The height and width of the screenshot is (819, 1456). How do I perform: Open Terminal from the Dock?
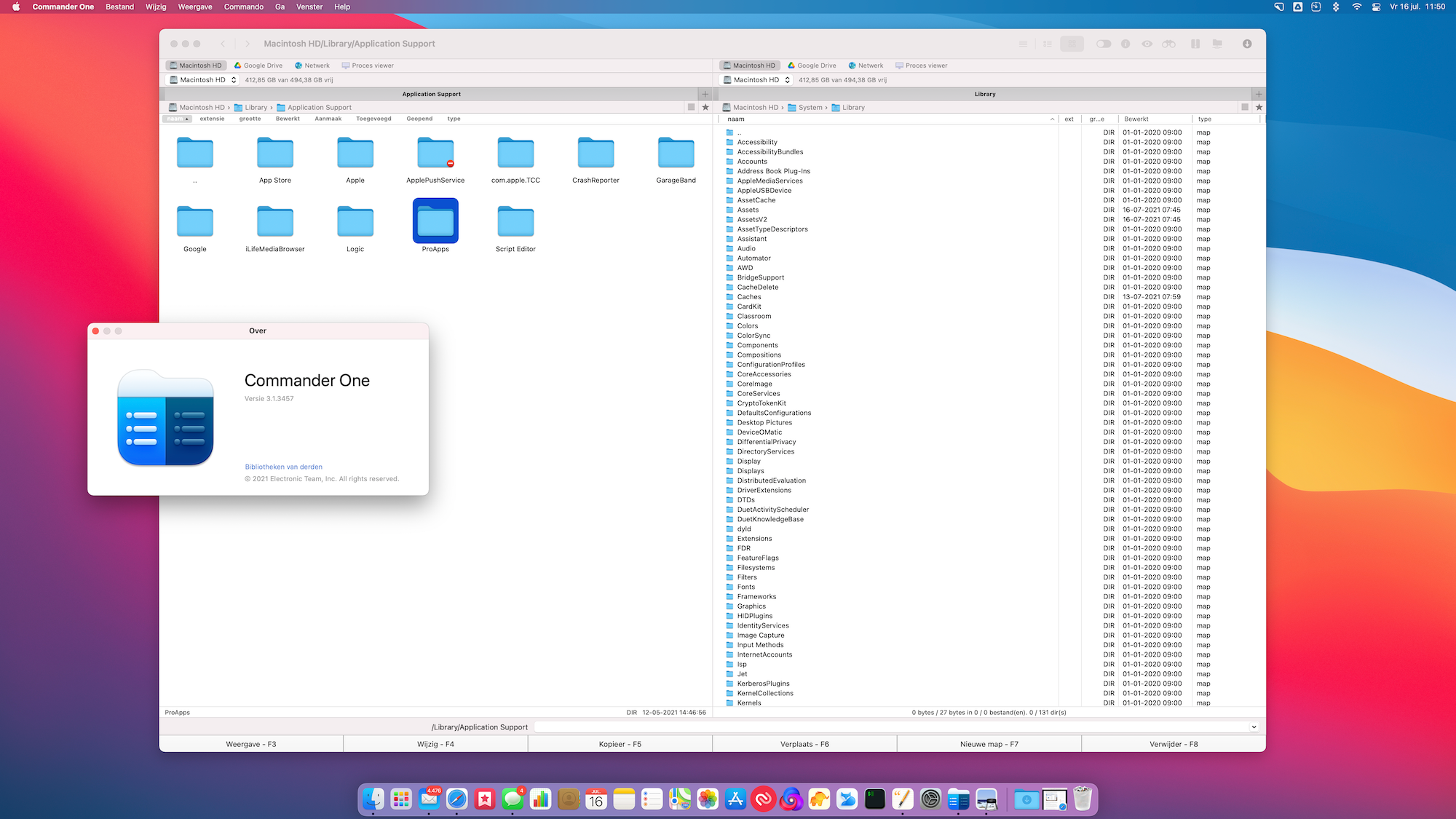click(x=875, y=799)
